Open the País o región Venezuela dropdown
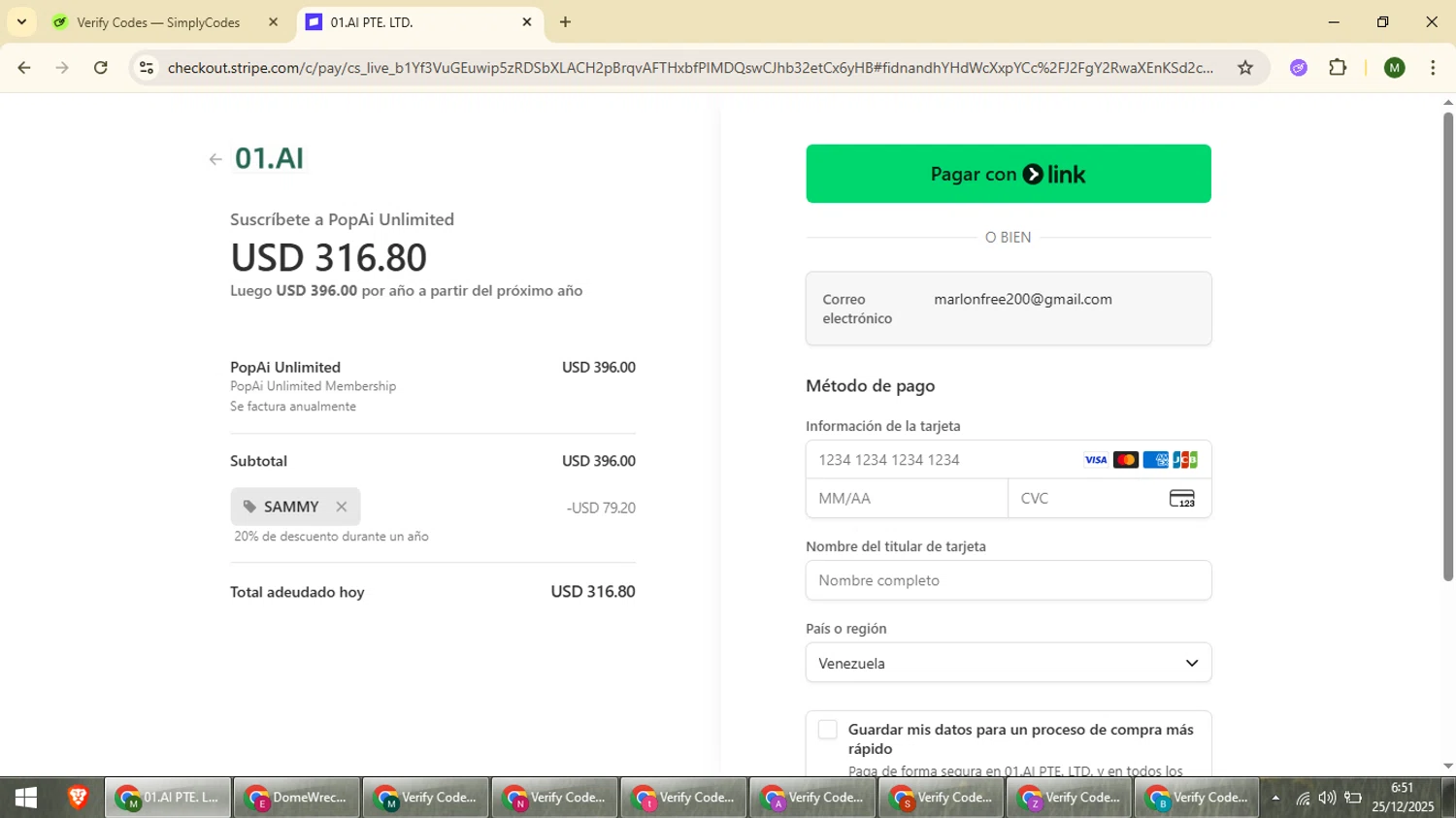Viewport: 1456px width, 818px height. coord(1008,663)
